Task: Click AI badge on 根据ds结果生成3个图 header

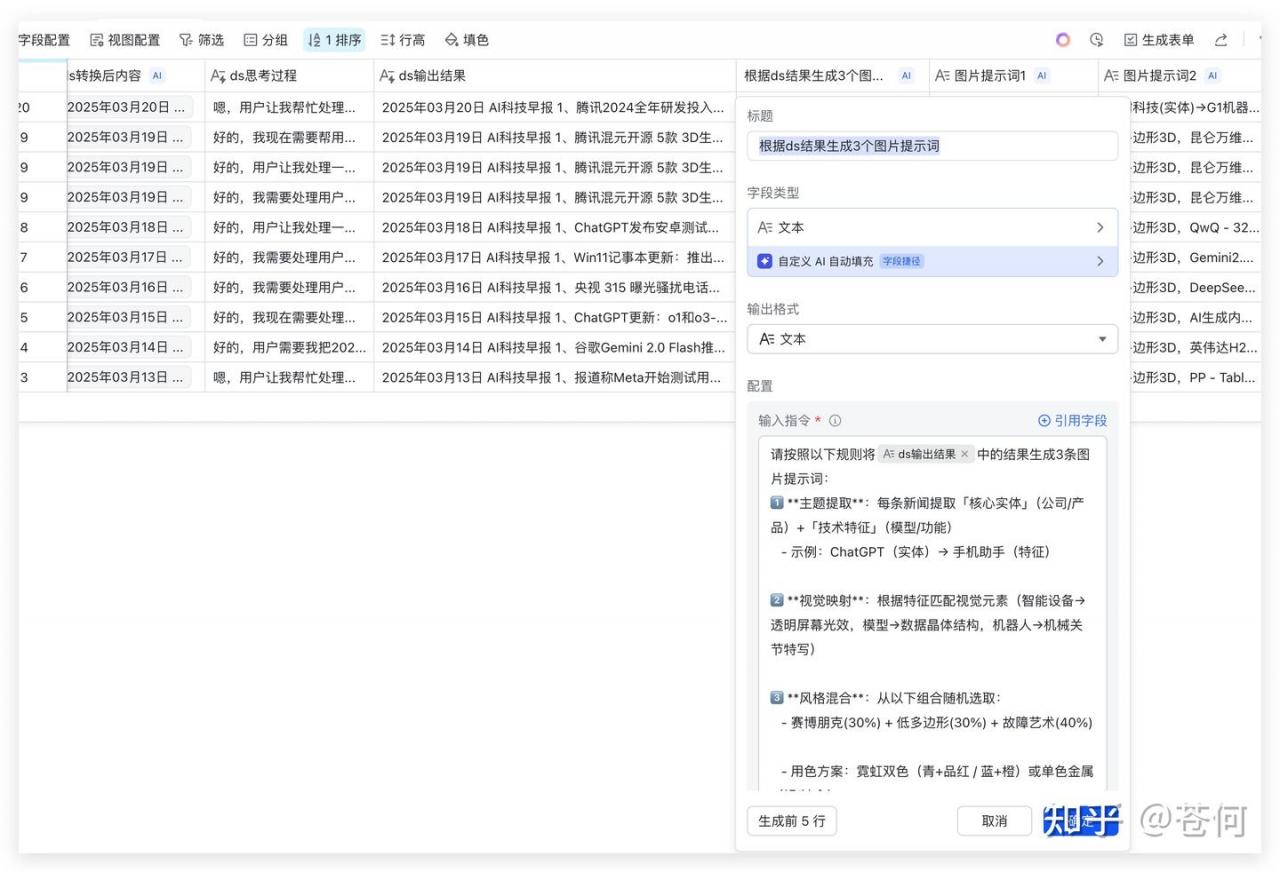Action: 906,75
